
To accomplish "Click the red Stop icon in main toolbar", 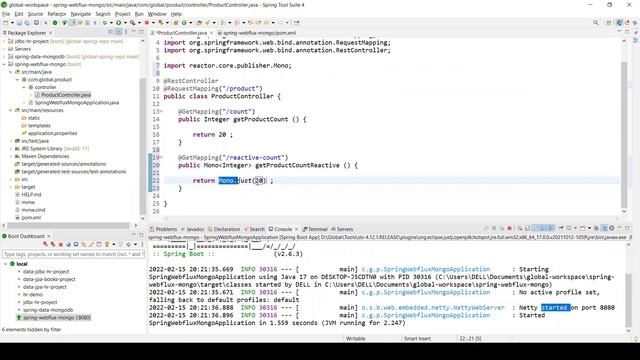I will point(147,23).
